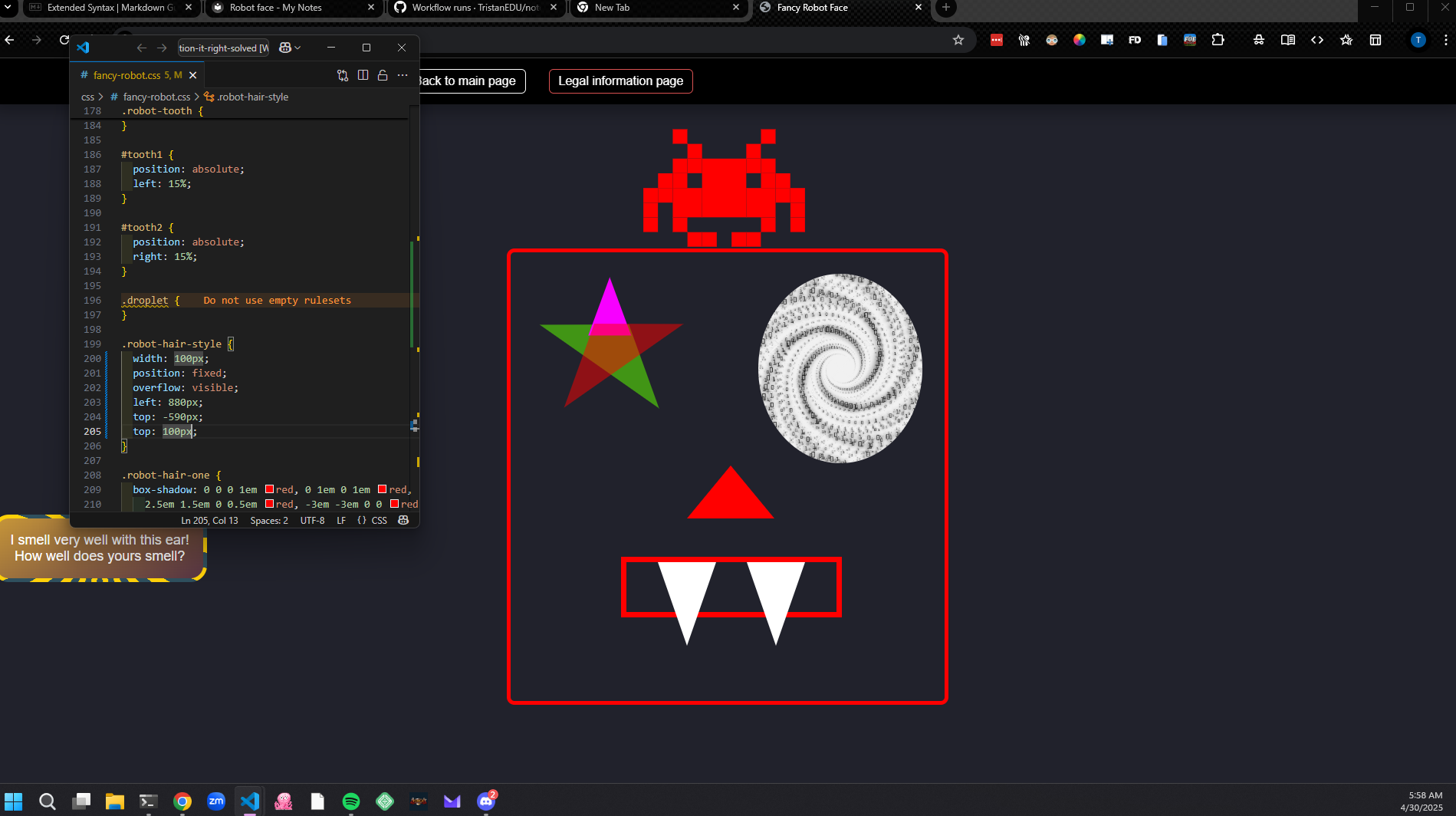
Task: Click the spiral robot eye image
Action: tap(840, 368)
